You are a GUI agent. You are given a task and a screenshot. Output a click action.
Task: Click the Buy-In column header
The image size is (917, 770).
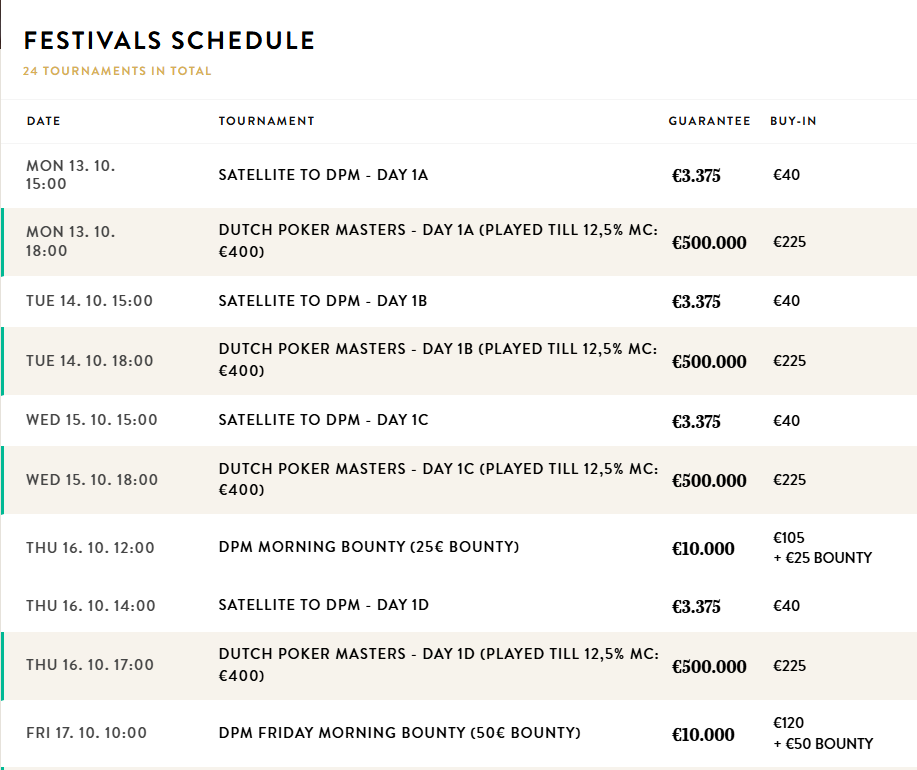tap(793, 121)
